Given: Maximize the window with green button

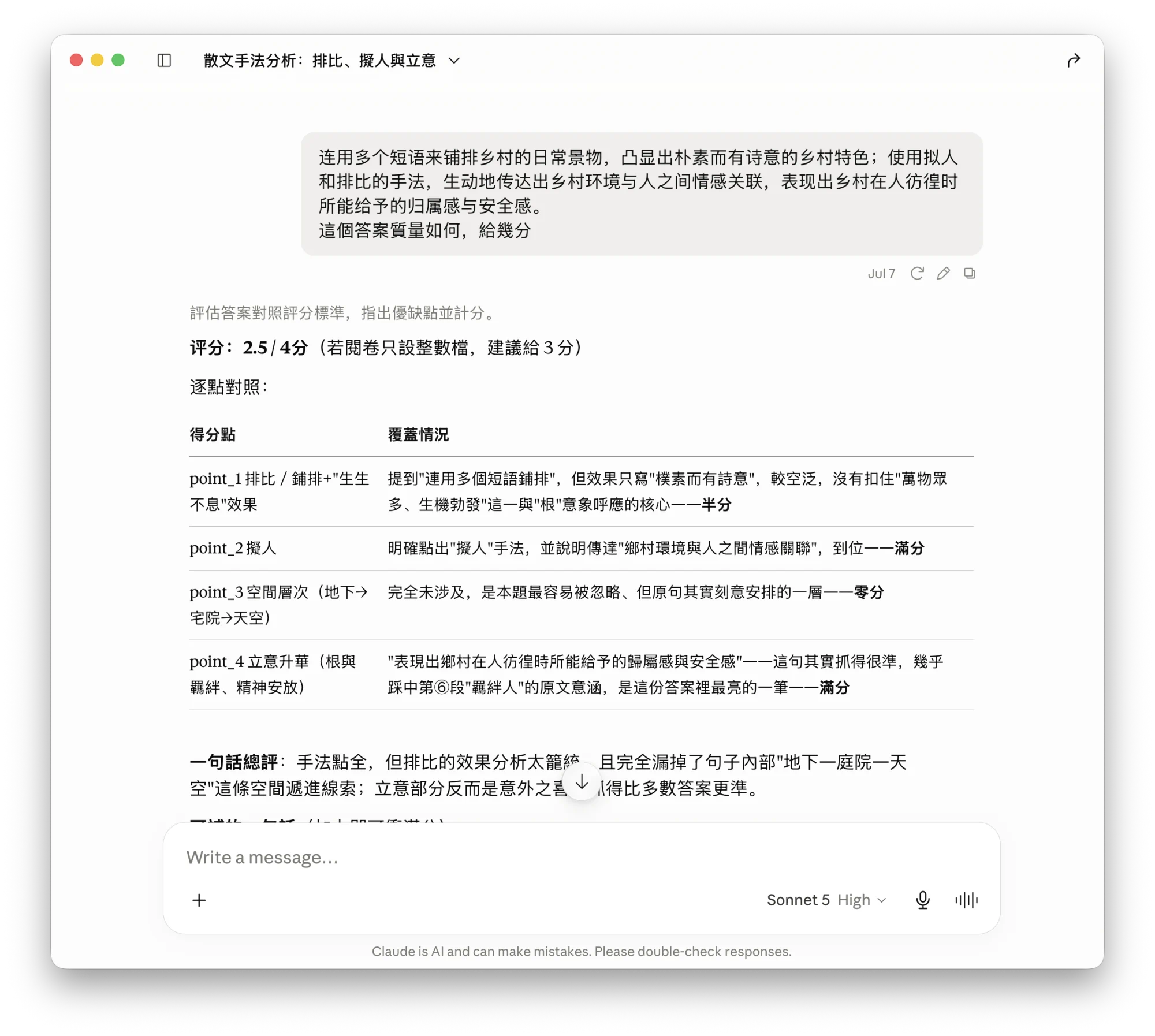Looking at the screenshot, I should coord(118,60).
